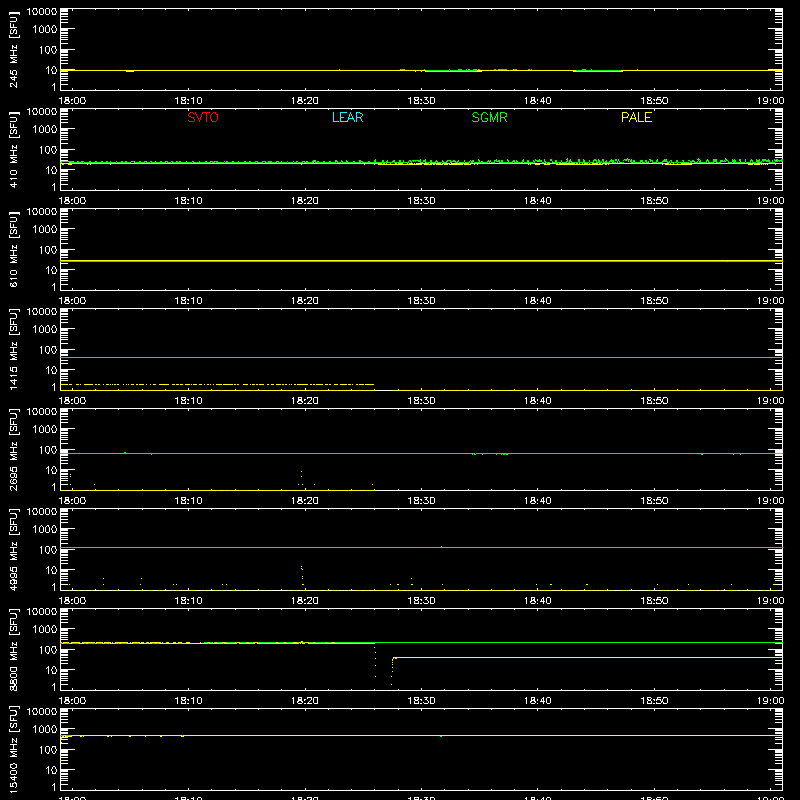
Task: Click the green SGMR trace in 1415 MHz plot
Action: (x=421, y=358)
